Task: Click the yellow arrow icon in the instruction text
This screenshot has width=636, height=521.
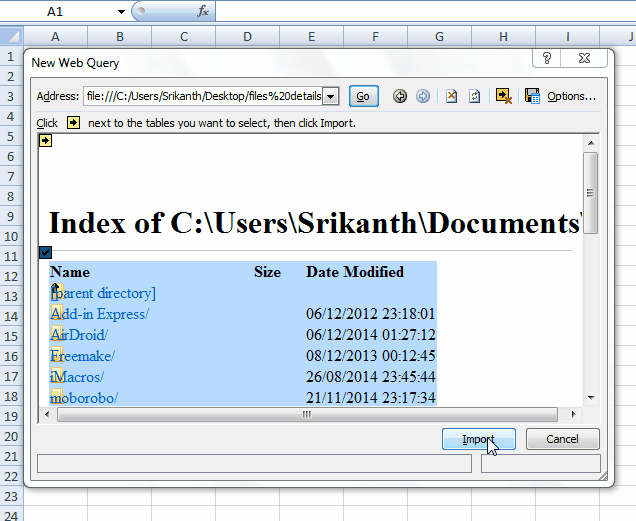Action: (x=73, y=123)
